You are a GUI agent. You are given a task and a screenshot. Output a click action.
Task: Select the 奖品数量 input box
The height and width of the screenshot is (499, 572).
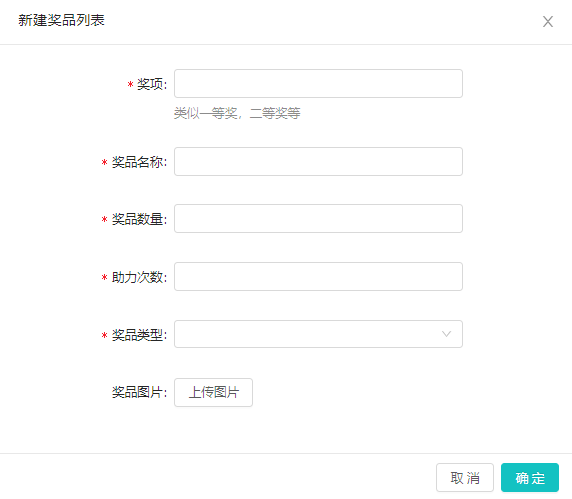click(x=318, y=218)
